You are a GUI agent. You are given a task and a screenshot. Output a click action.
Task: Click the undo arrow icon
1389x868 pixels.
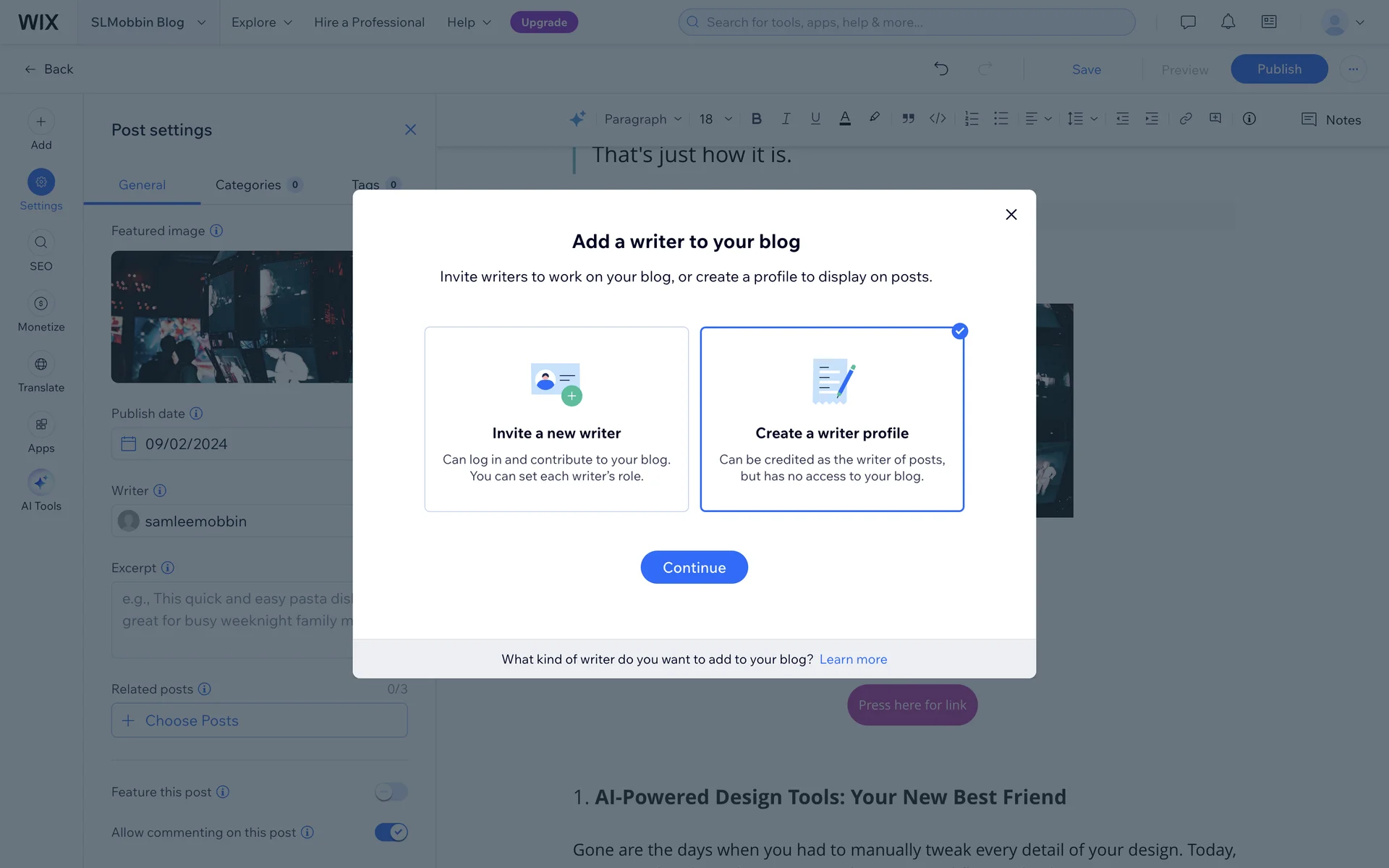(x=940, y=69)
